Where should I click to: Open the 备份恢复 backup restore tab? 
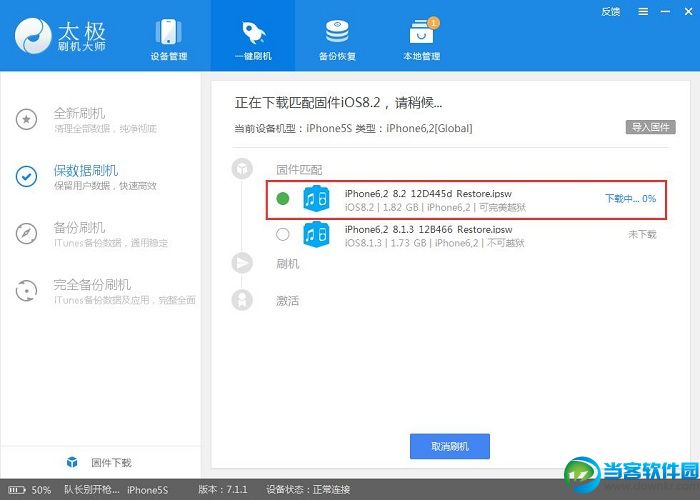[337, 39]
